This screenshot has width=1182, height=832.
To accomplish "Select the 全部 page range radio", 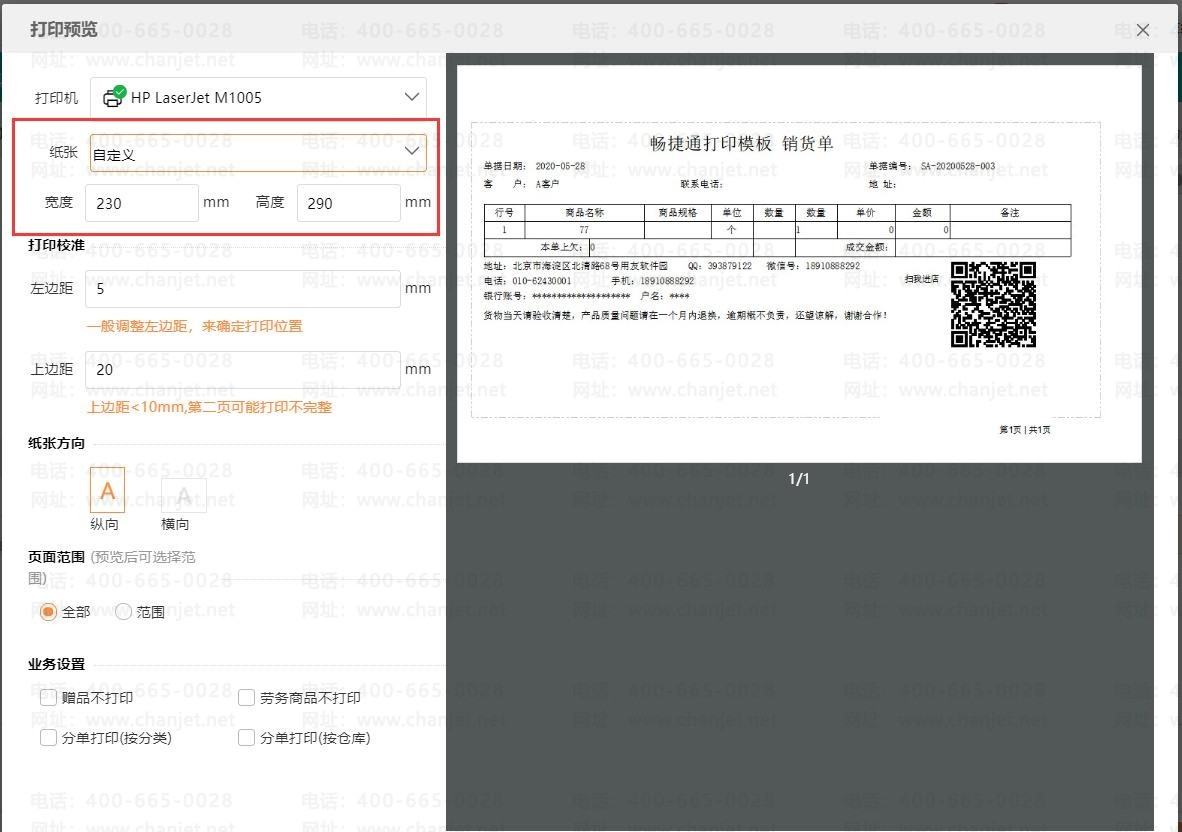I will click(x=48, y=612).
